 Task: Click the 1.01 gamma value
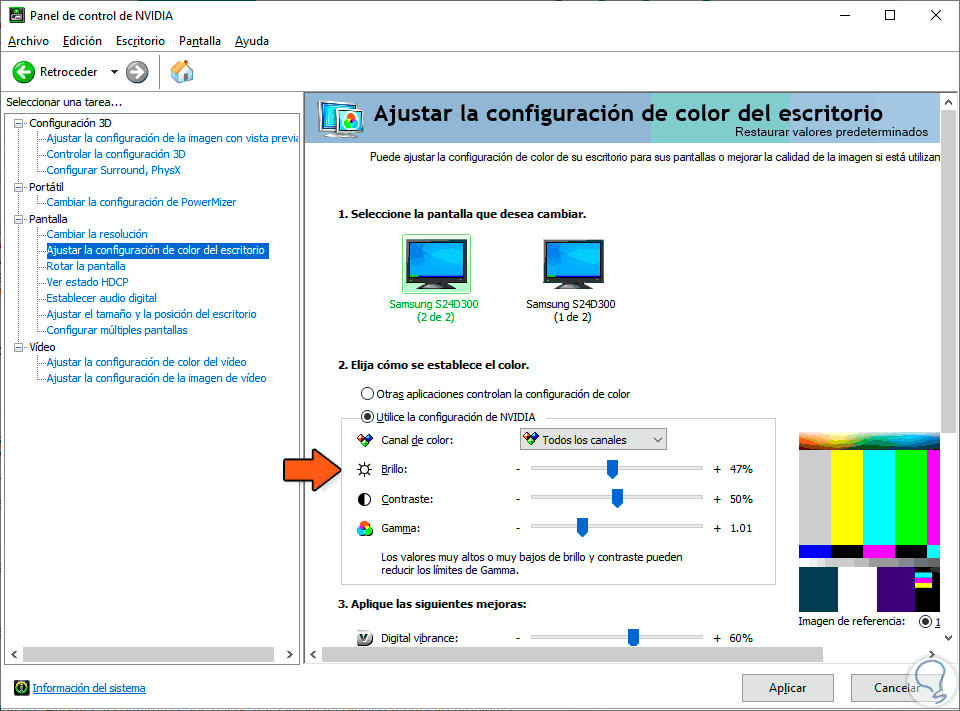pos(741,529)
